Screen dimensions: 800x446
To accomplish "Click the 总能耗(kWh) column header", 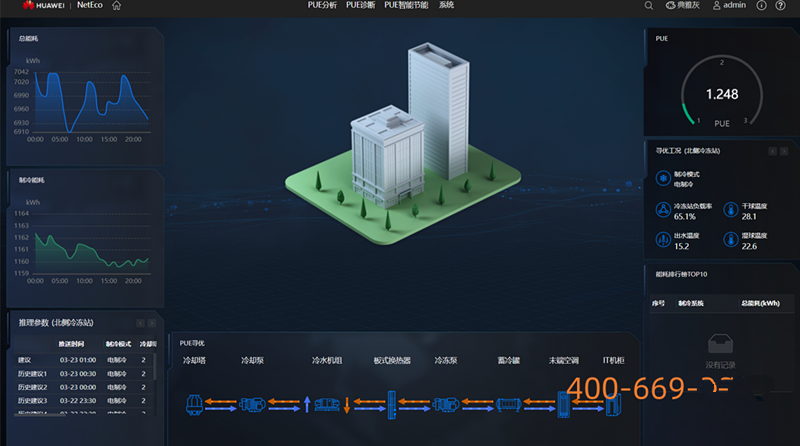I will pyautogui.click(x=760, y=303).
